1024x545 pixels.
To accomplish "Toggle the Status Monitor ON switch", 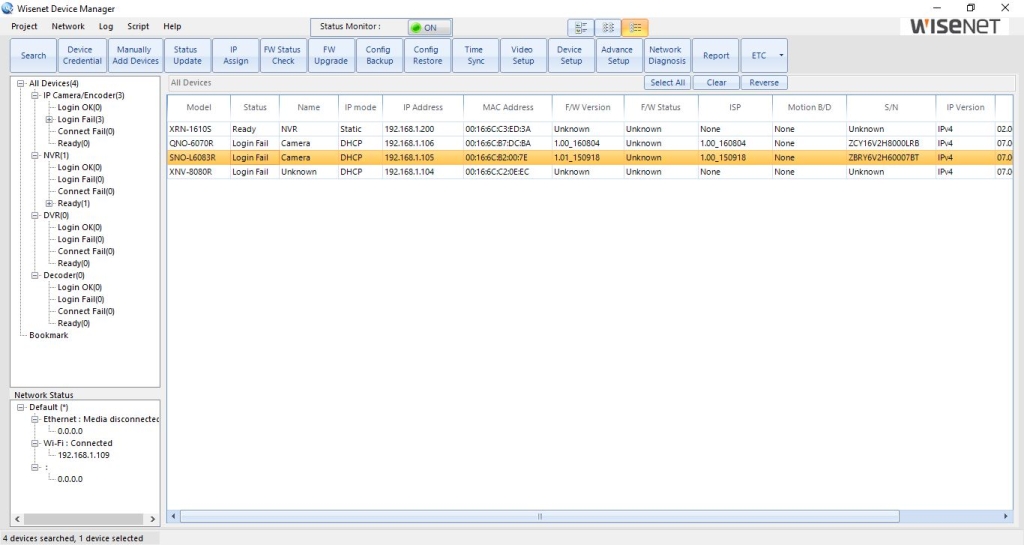I will point(430,28).
